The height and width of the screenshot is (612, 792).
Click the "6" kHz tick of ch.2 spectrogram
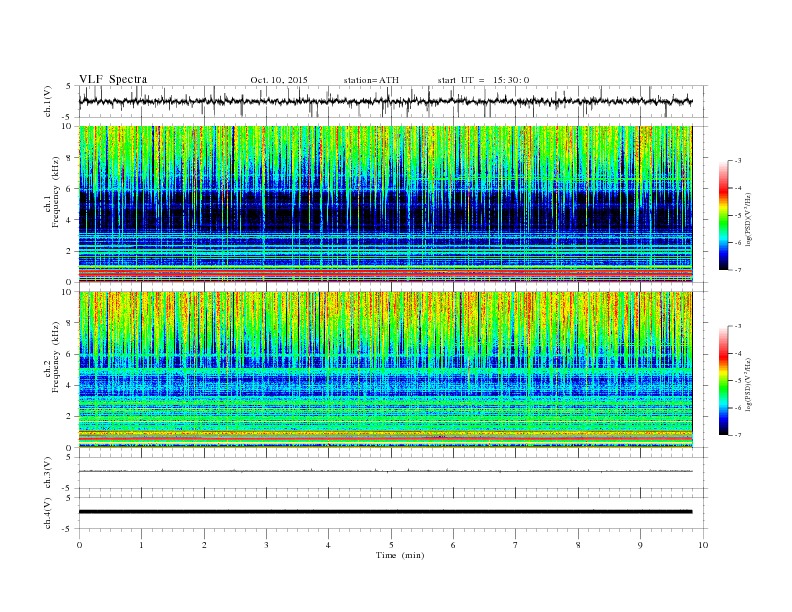point(69,354)
